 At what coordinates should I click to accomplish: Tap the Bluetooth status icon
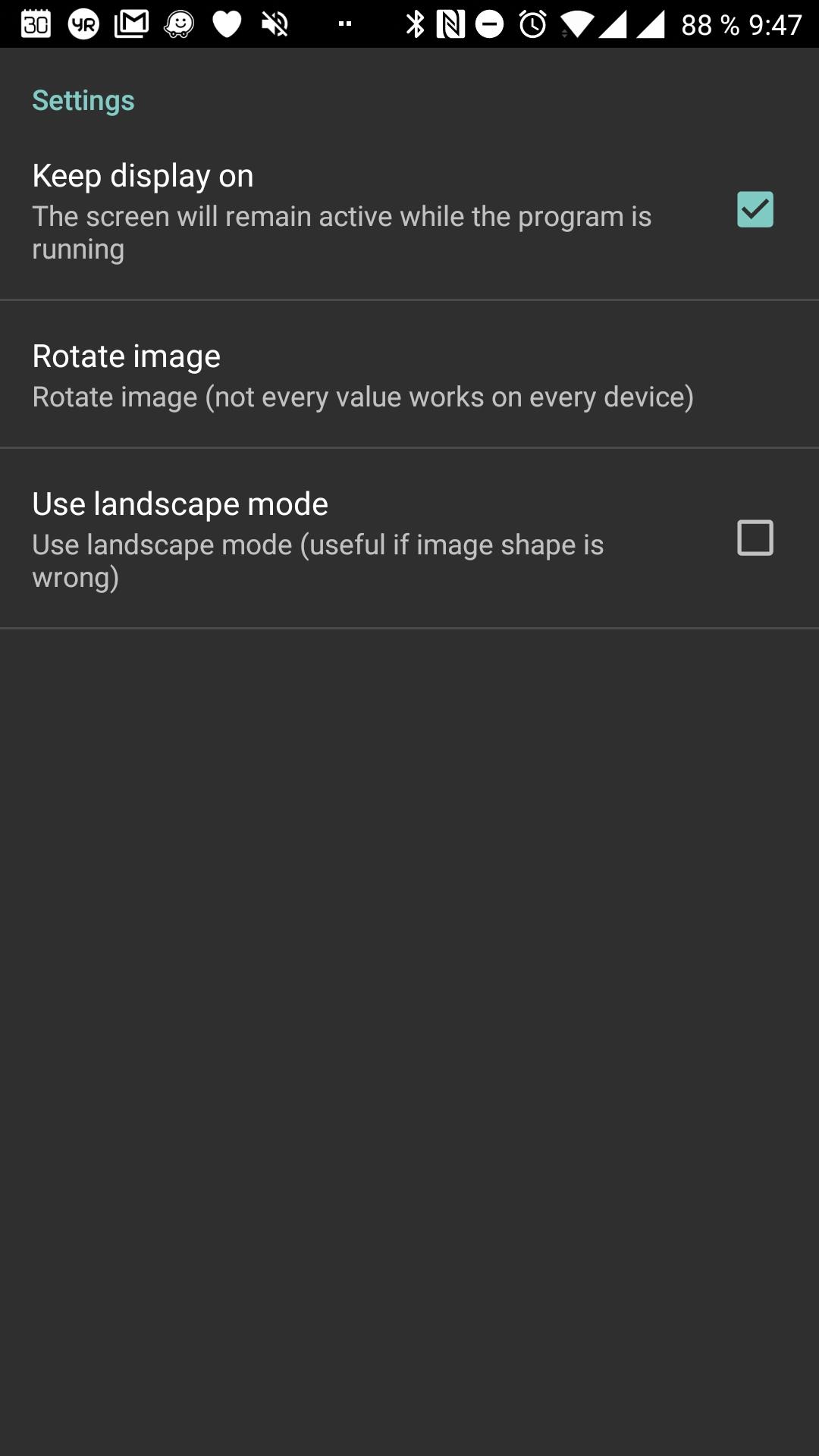pos(415,24)
